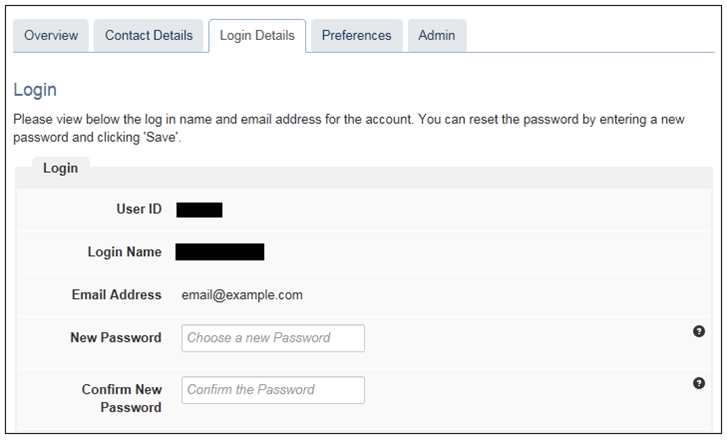The image size is (727, 440).
Task: Click the redacted Login Name value
Action: [220, 252]
